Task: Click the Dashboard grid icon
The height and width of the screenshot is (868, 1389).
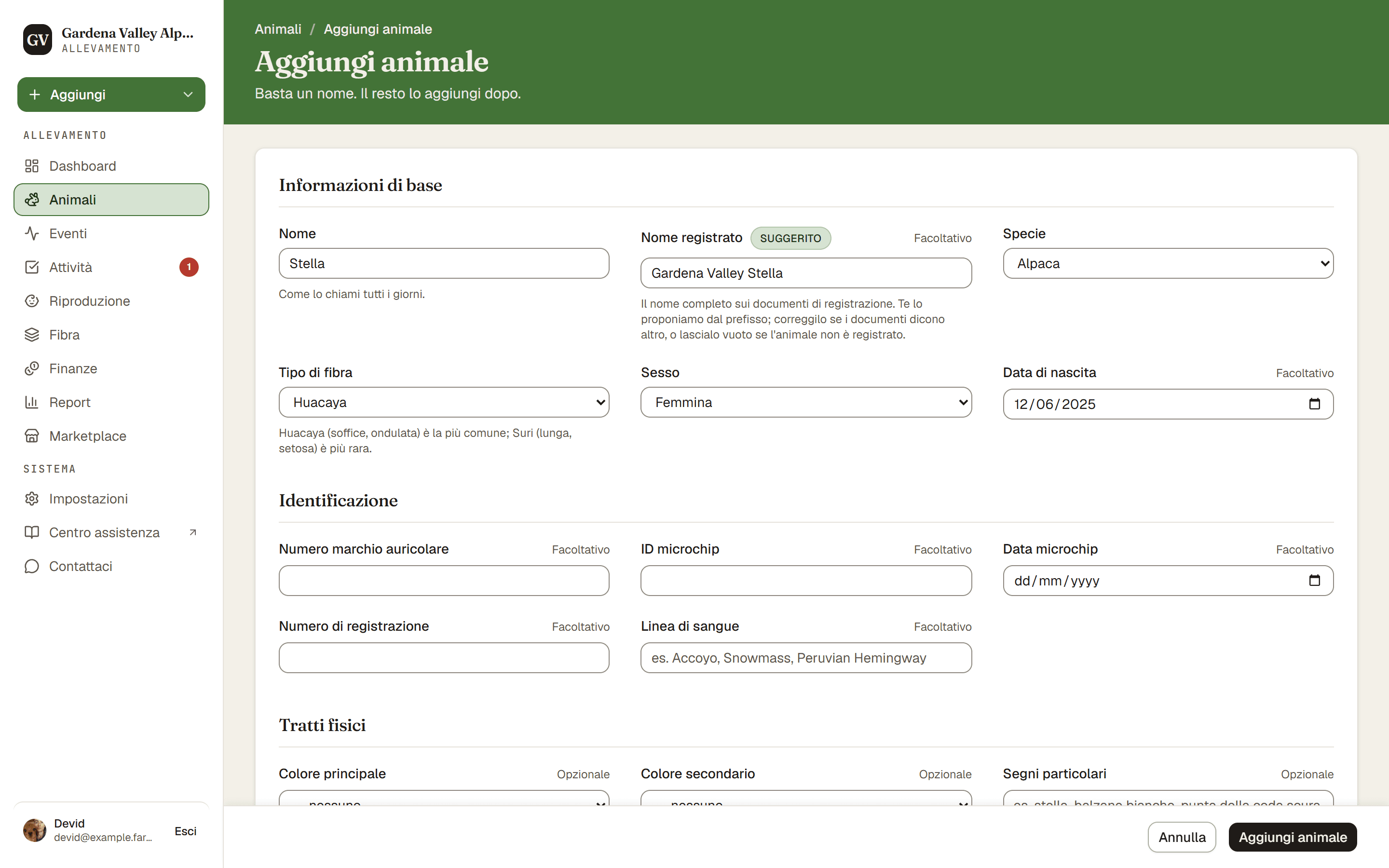Action: point(31,166)
